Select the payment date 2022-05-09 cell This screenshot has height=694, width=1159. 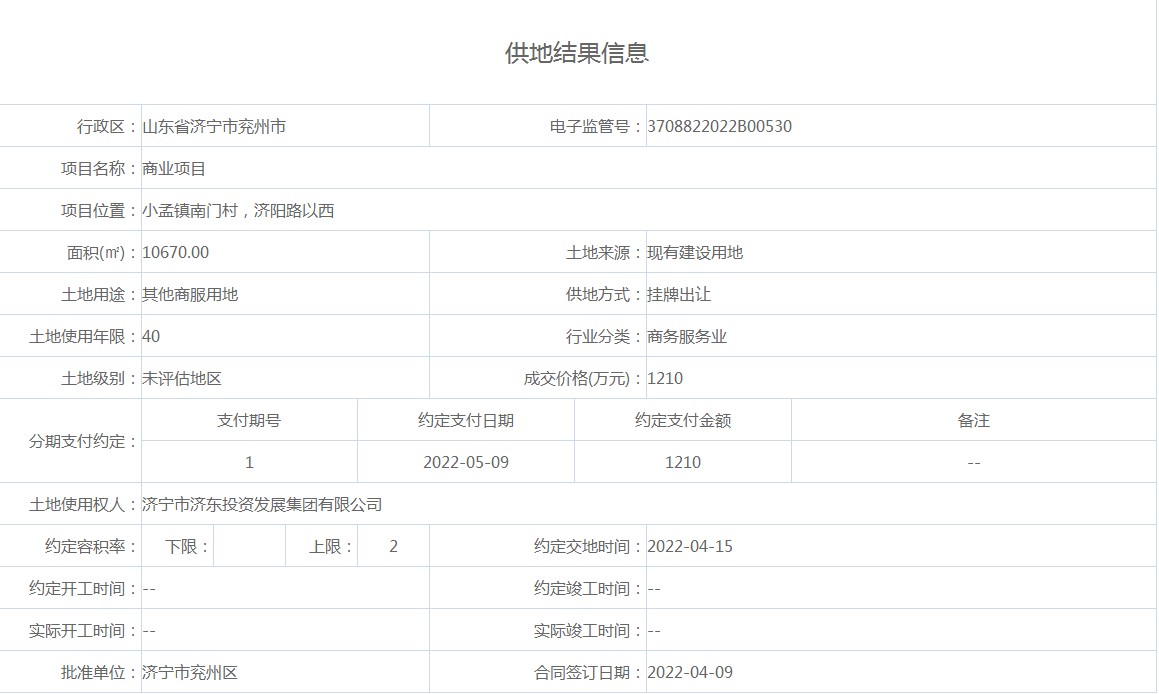point(466,463)
